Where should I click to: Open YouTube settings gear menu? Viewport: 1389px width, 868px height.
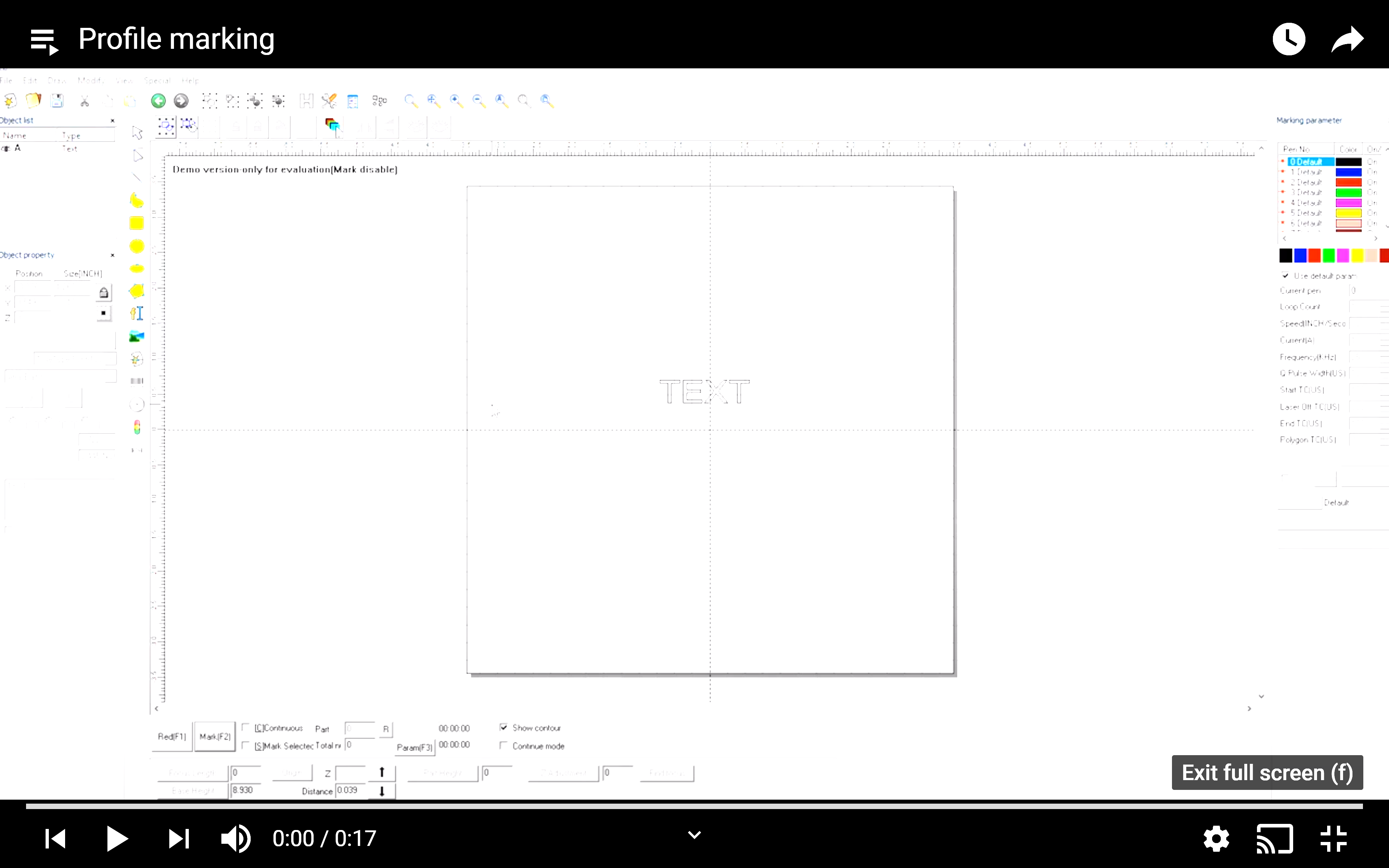tap(1216, 839)
